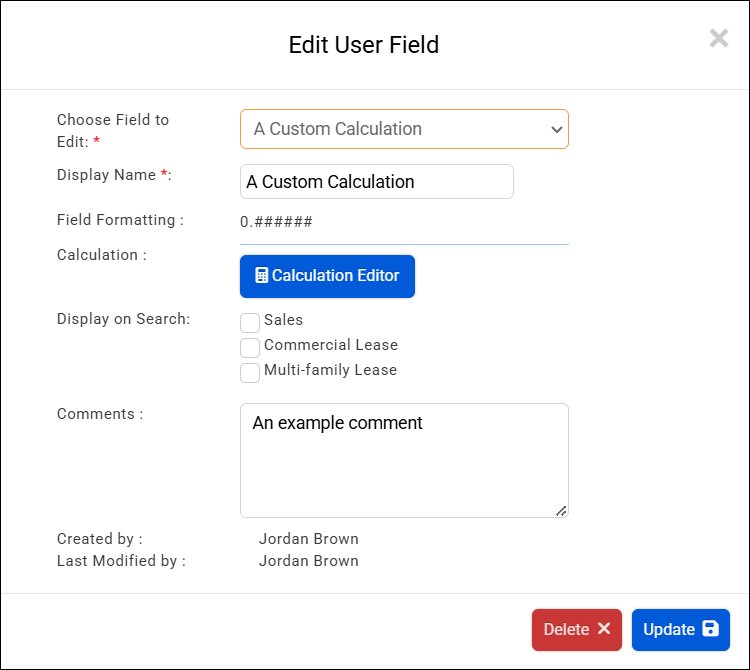
Task: Click the Display on Search label
Action: [123, 319]
